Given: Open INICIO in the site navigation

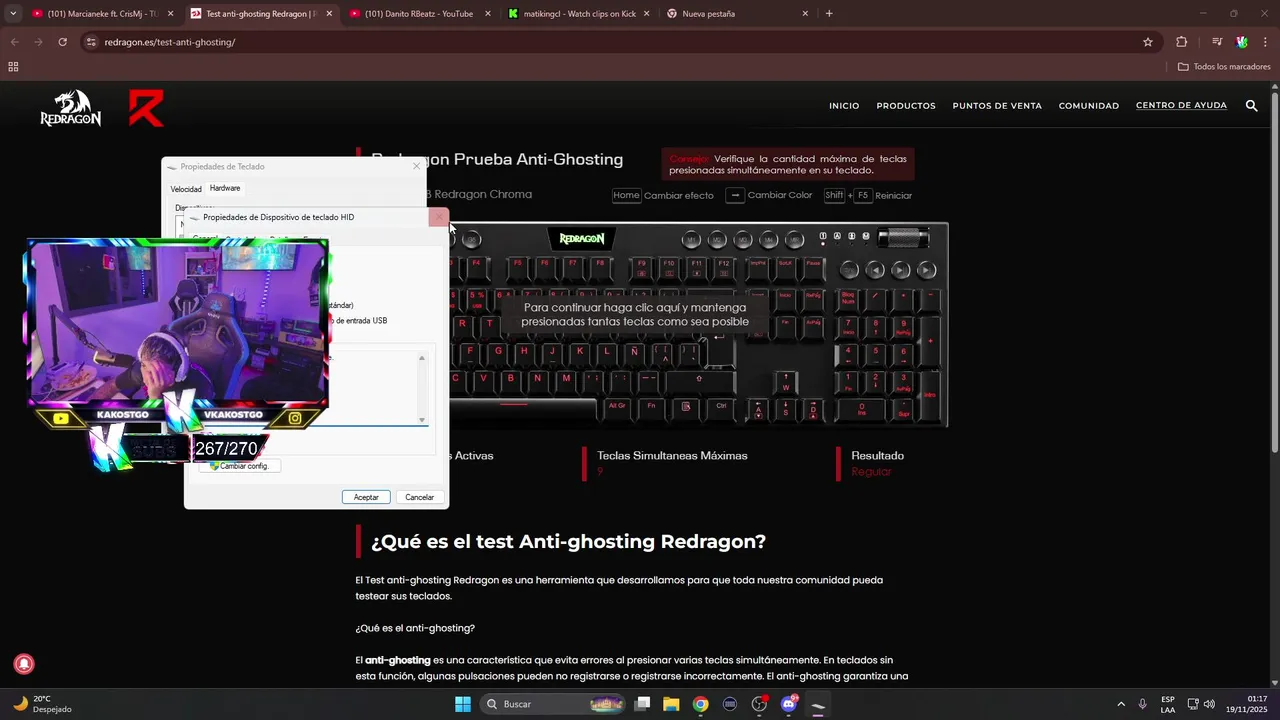Looking at the screenshot, I should tap(844, 106).
